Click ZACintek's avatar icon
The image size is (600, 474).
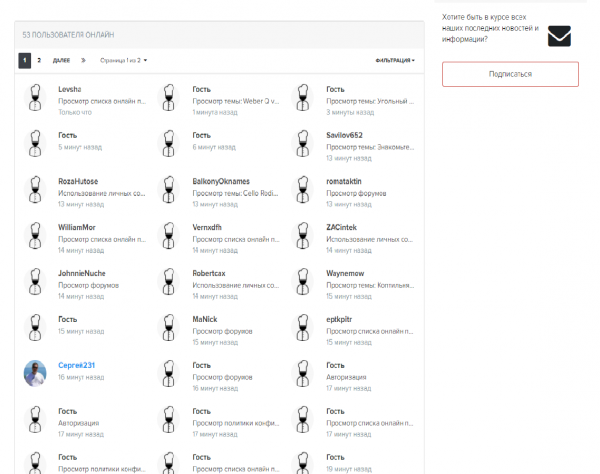tap(302, 236)
